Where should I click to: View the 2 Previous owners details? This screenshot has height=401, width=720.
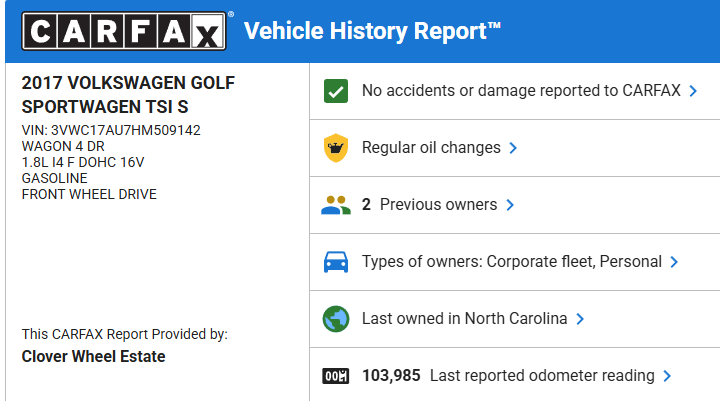[429, 205]
